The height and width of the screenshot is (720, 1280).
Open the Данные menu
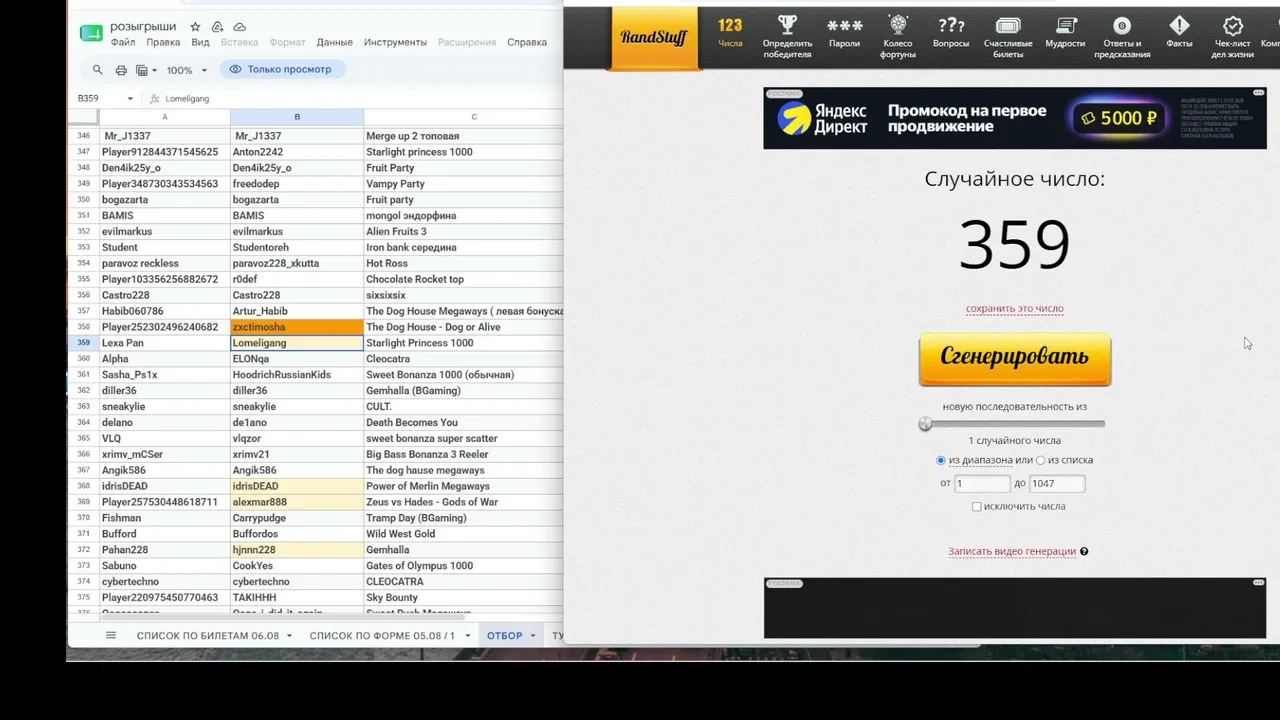pos(334,42)
